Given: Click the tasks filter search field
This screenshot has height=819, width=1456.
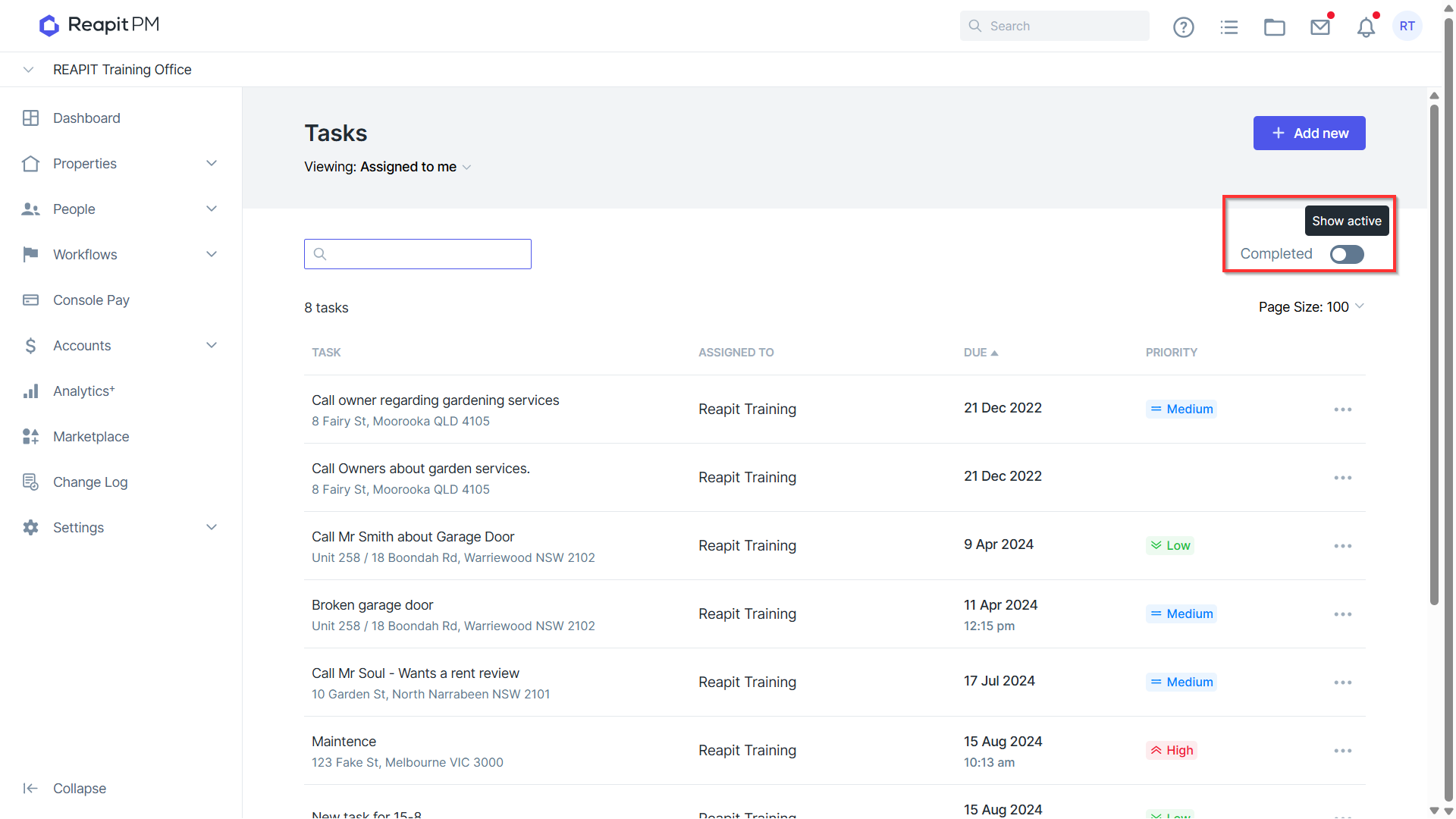Looking at the screenshot, I should coord(418,254).
